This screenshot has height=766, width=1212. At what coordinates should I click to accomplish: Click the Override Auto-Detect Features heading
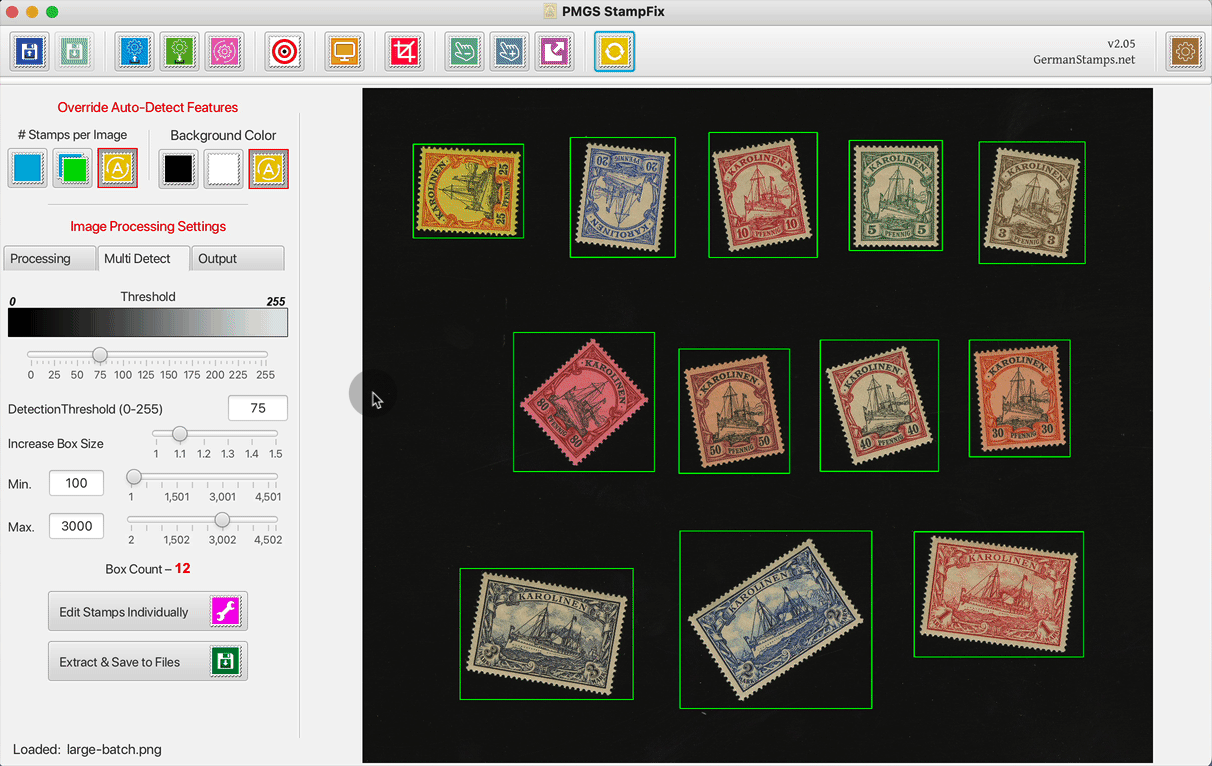pyautogui.click(x=148, y=107)
